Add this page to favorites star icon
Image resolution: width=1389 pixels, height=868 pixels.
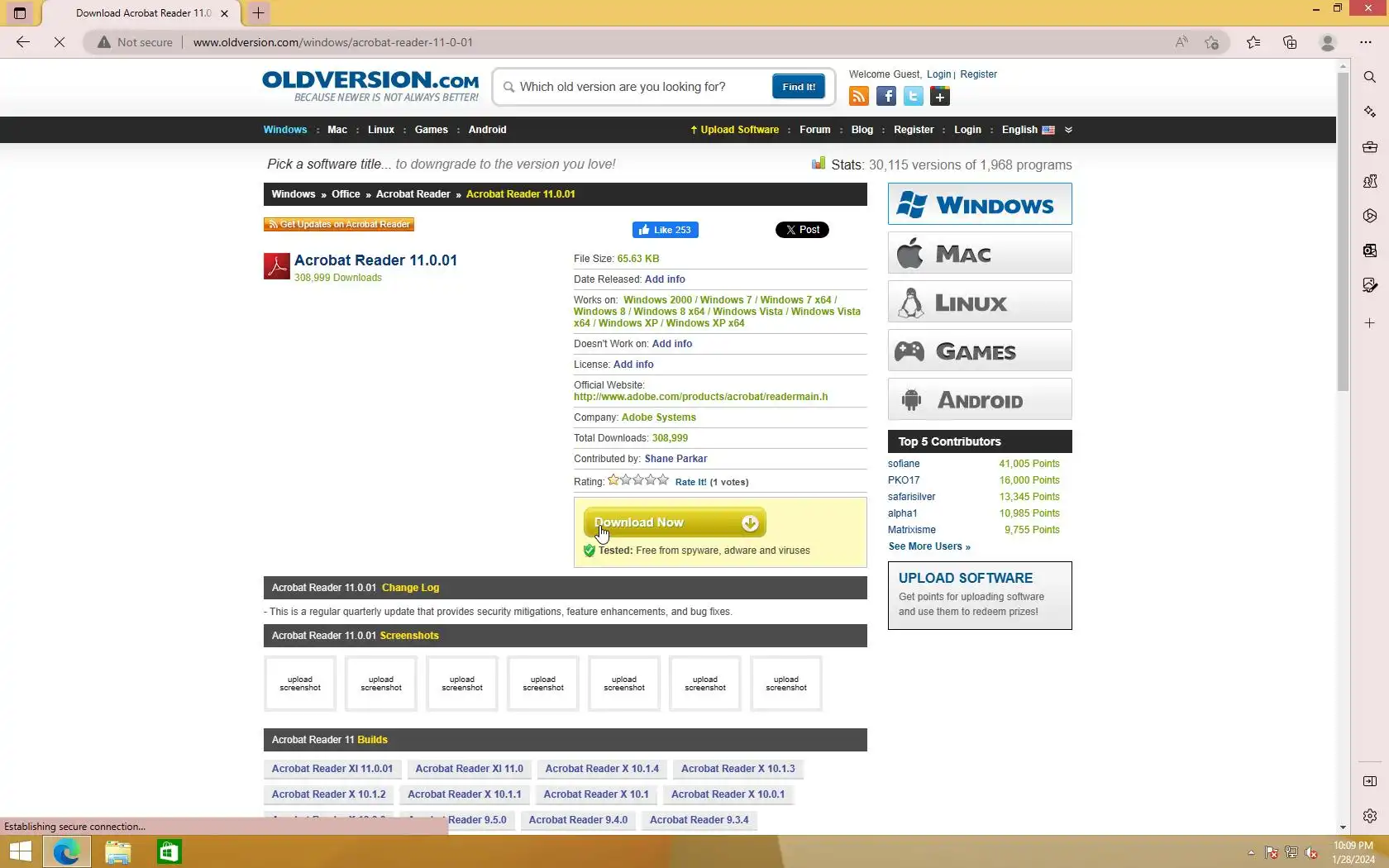1212,42
